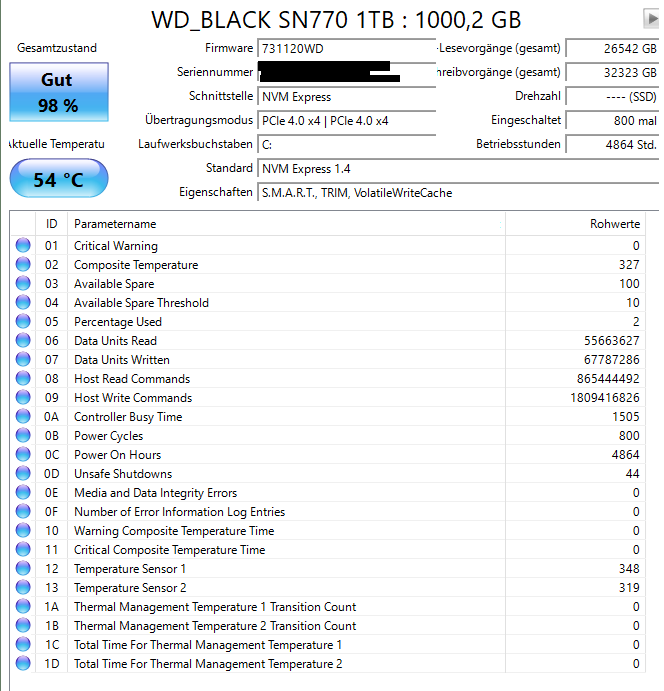This screenshot has height=691, width=664.
Task: Click status icon of Power Cycles row
Action: [x=23, y=435]
